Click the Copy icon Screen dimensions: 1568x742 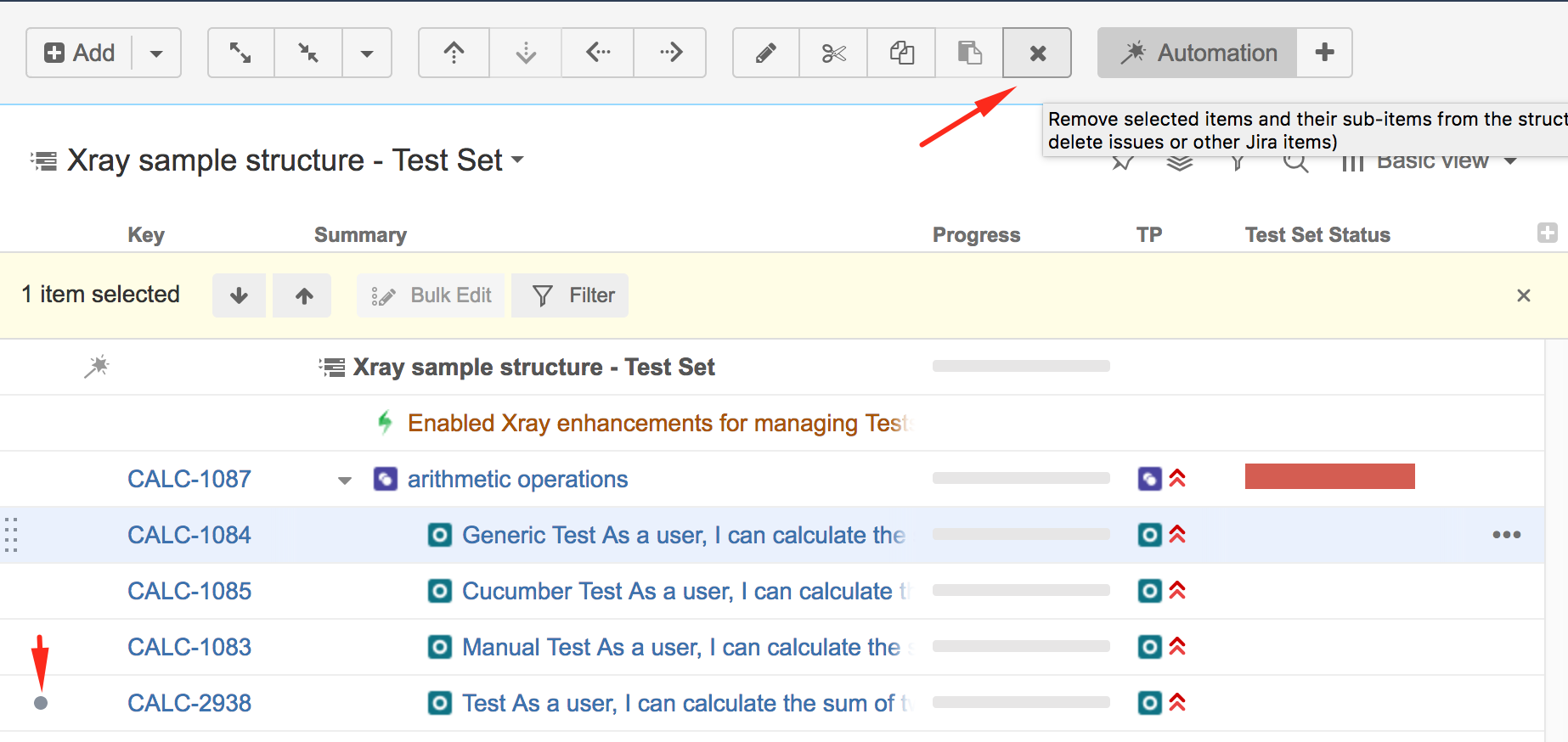coord(901,53)
